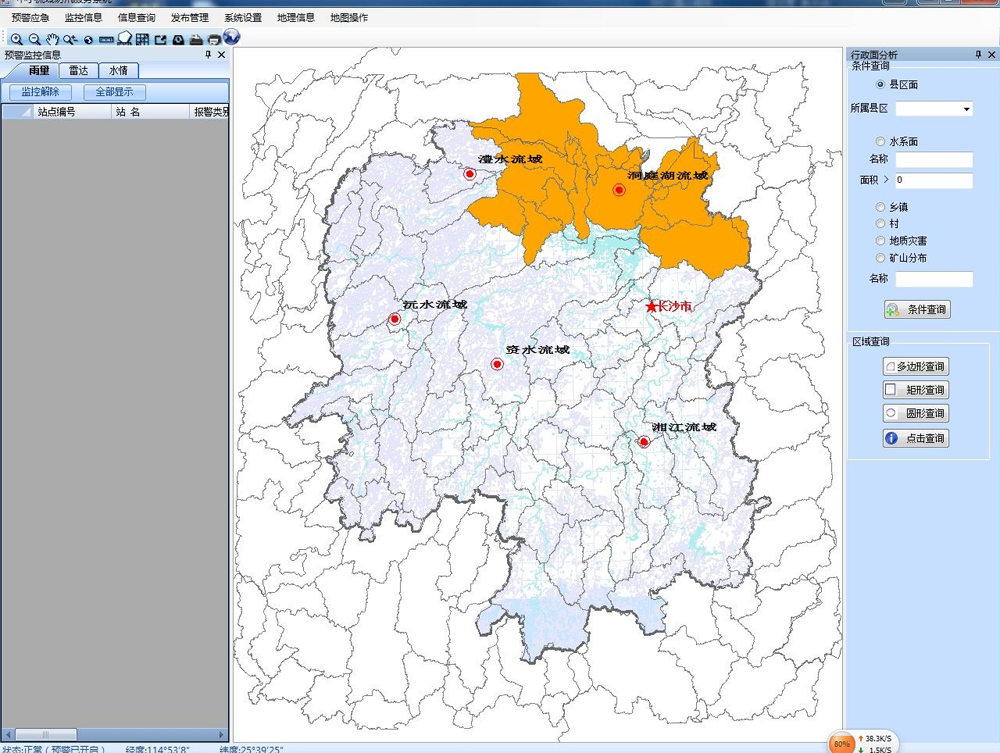Click the 矩形查询 button
The height and width of the screenshot is (753, 1000).
click(x=915, y=390)
